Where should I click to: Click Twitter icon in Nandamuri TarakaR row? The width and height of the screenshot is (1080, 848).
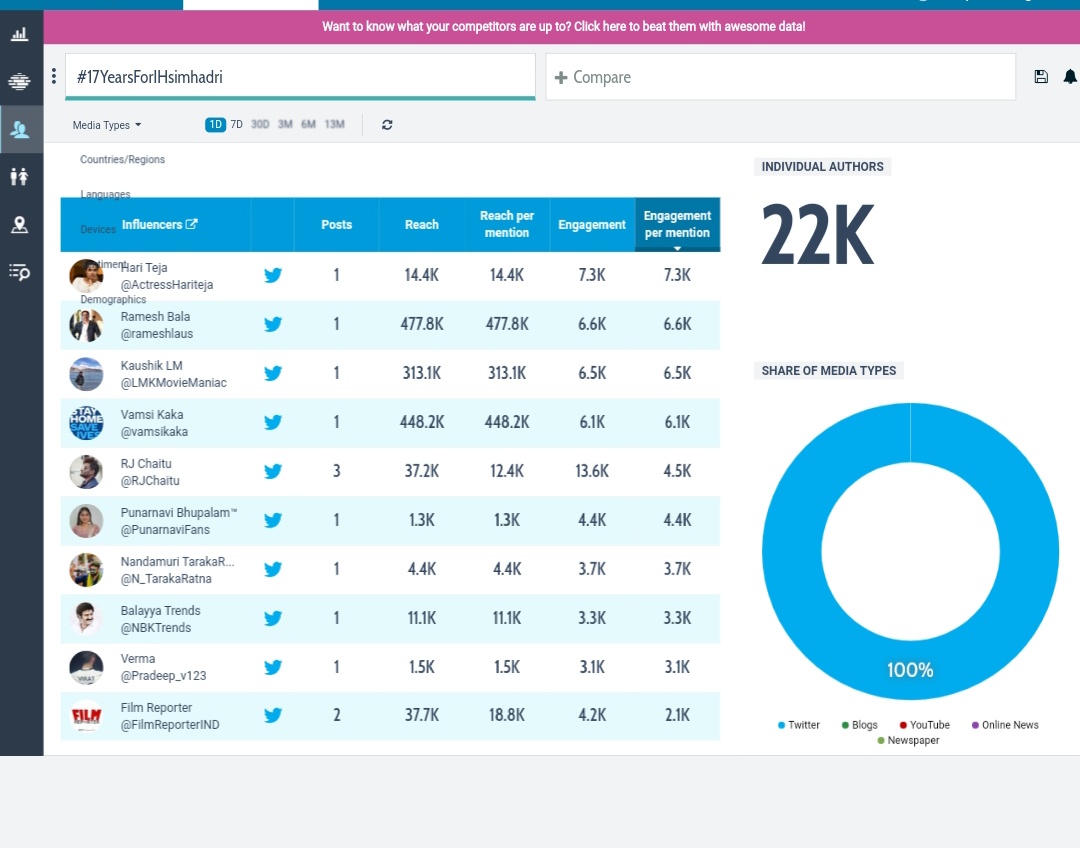tap(273, 569)
